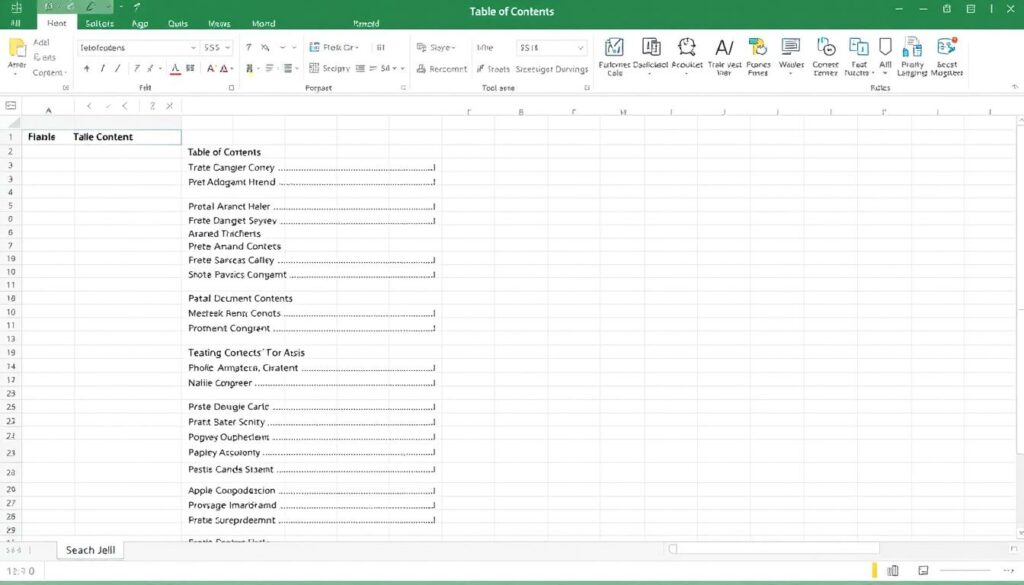Open the Forpaet group dialog launcher
Viewport: 1024px width, 585px height.
pos(403,87)
